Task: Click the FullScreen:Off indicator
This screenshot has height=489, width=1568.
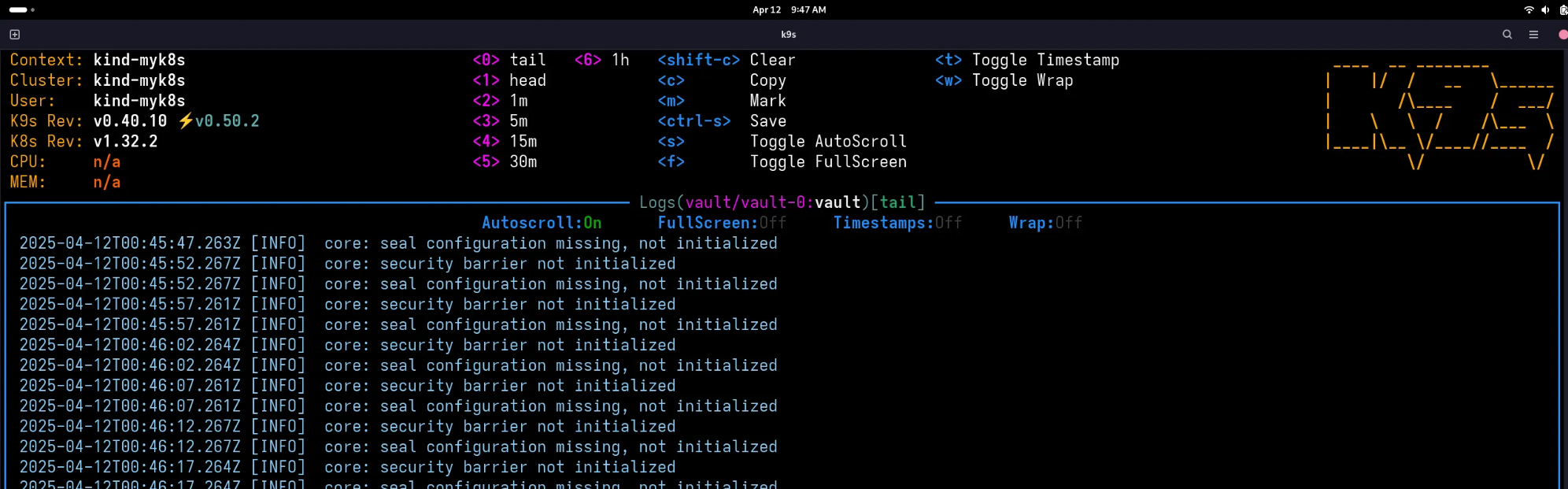Action: [722, 223]
